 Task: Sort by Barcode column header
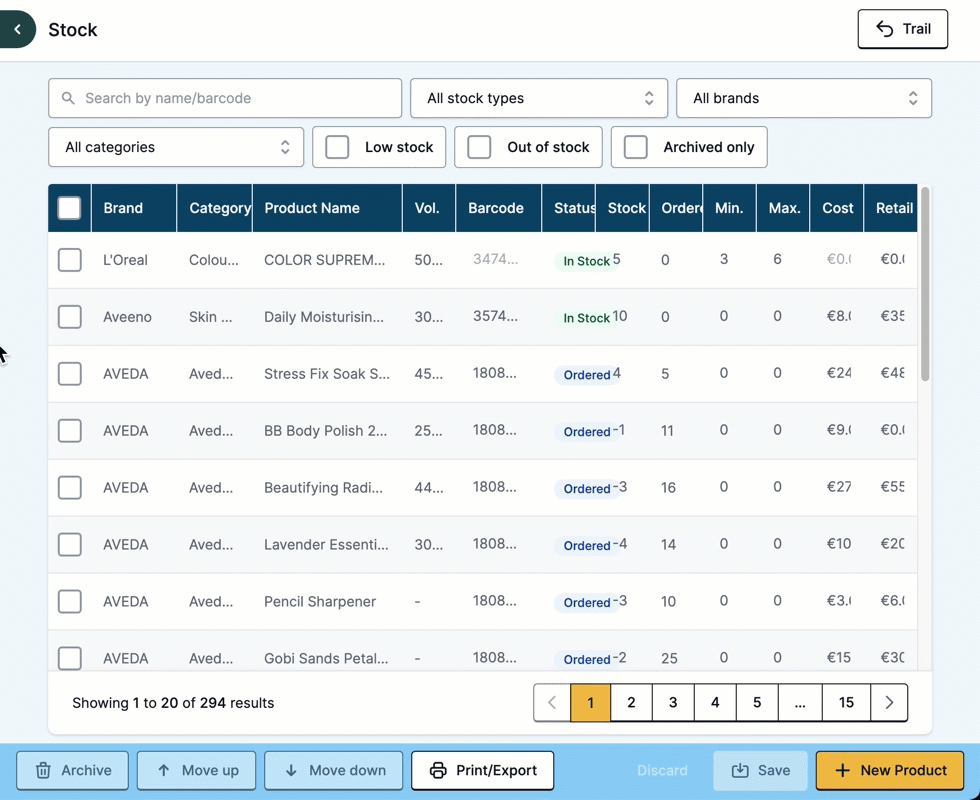point(498,208)
